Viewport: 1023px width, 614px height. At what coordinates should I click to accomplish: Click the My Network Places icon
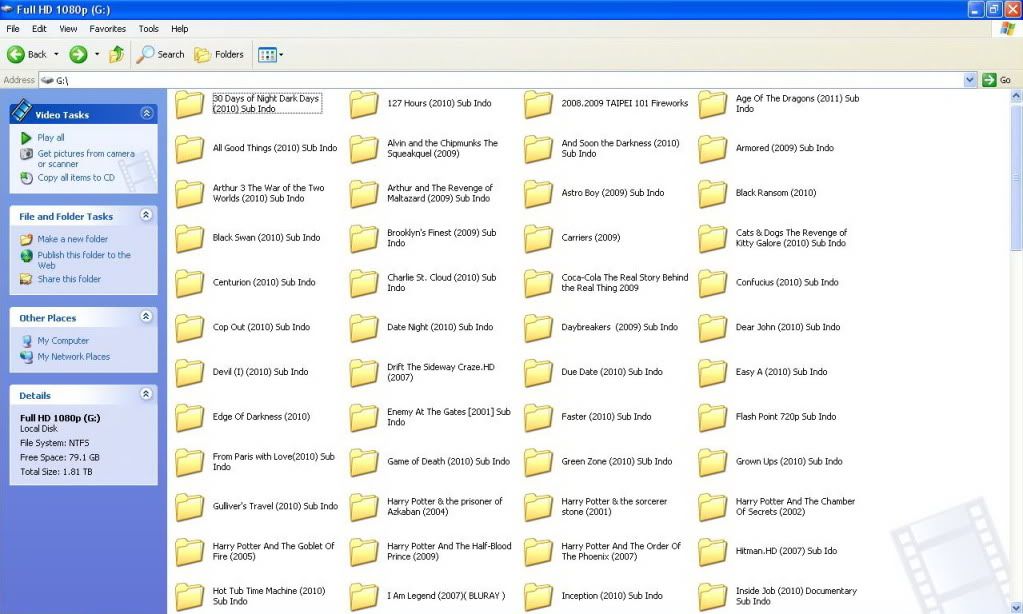(x=26, y=357)
